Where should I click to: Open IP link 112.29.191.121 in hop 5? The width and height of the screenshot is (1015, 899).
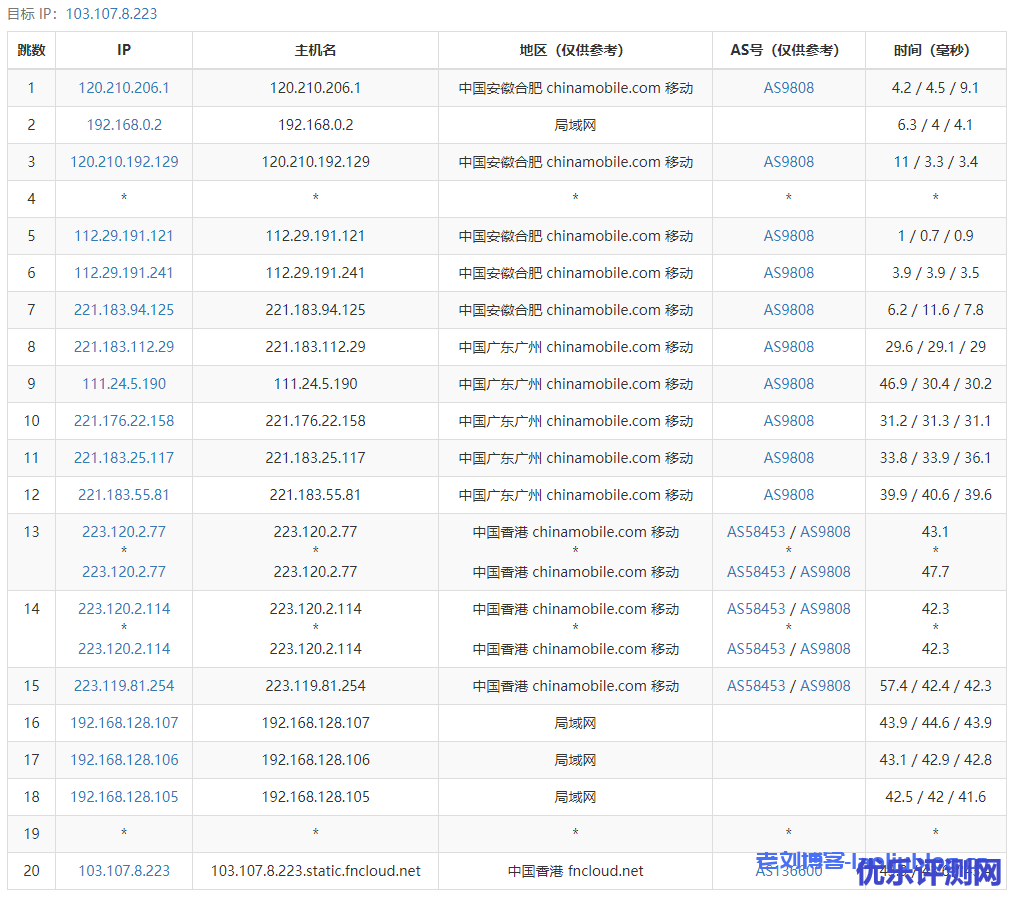(124, 236)
